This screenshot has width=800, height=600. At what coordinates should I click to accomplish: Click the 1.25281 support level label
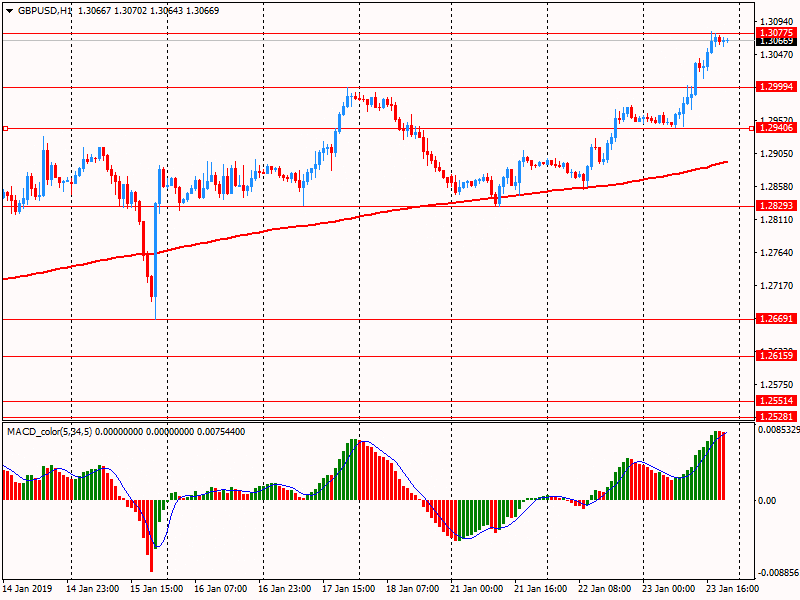click(x=776, y=416)
